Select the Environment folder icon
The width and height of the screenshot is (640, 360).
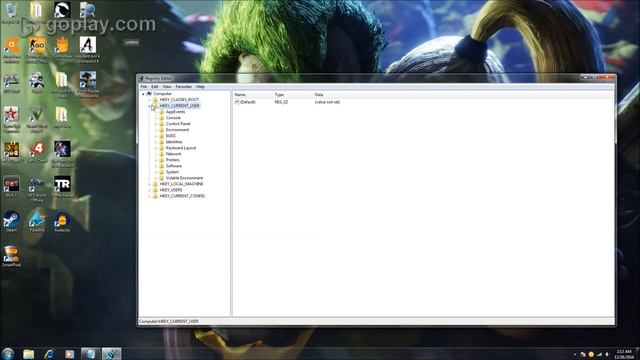[x=162, y=130]
